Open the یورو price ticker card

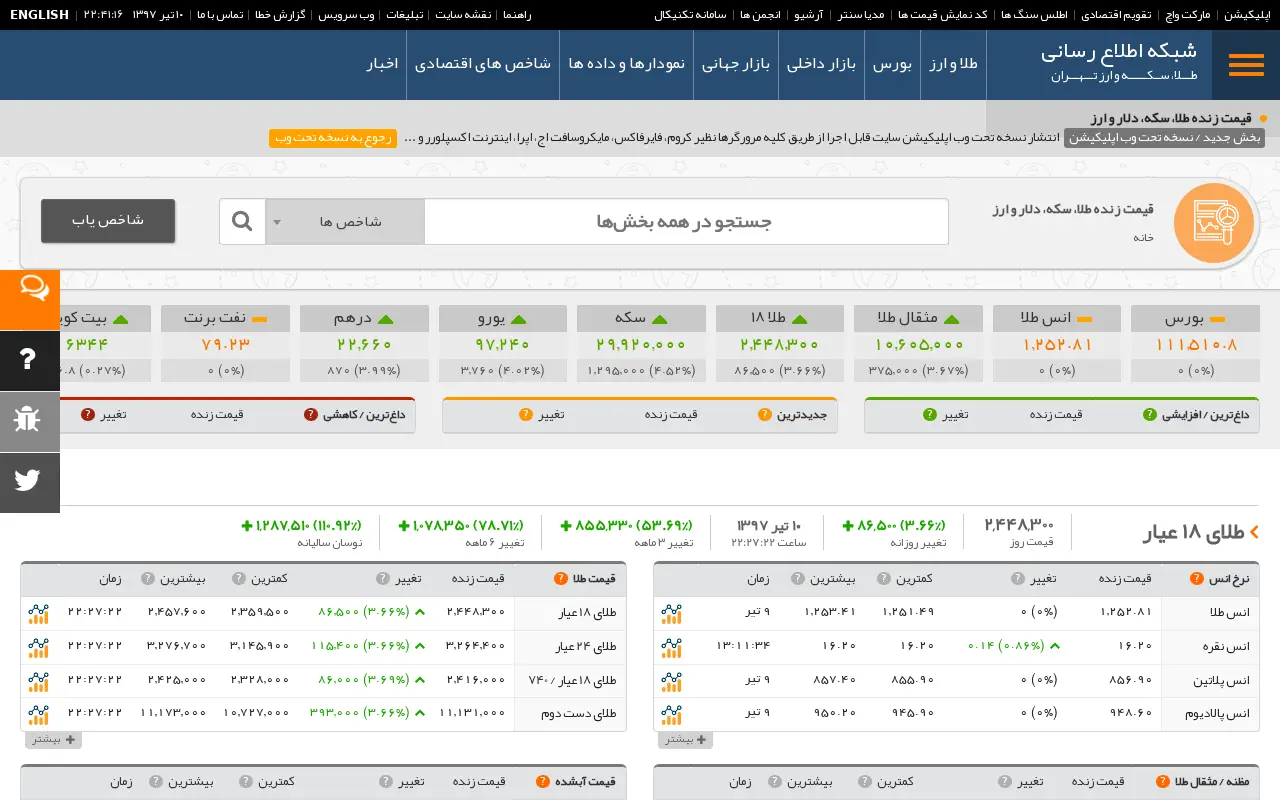(503, 344)
